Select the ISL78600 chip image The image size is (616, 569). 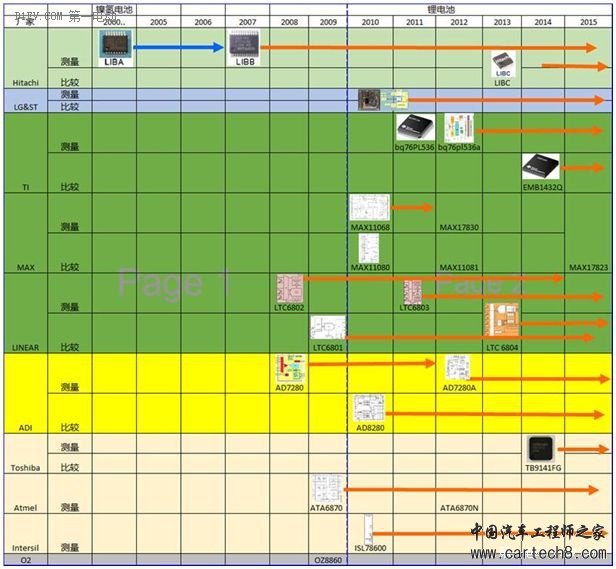click(x=368, y=529)
